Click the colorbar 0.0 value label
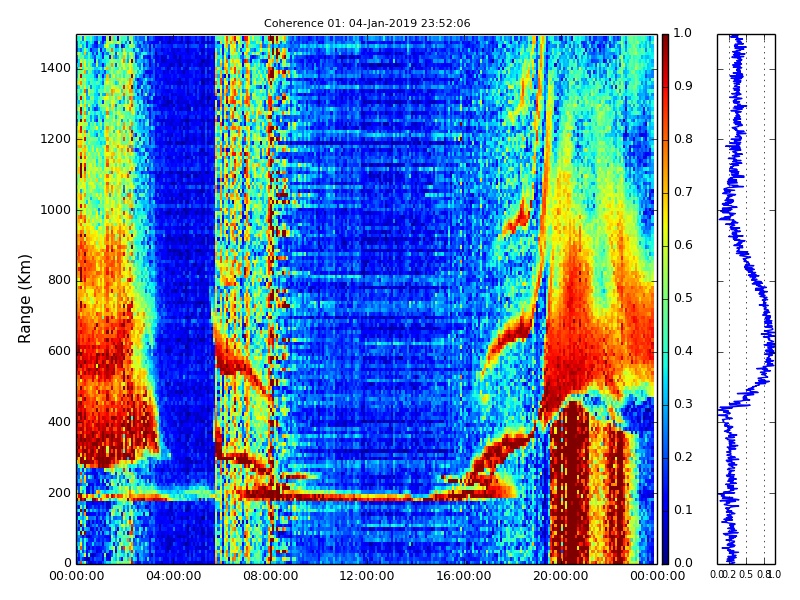The width and height of the screenshot is (800, 600). point(683,563)
